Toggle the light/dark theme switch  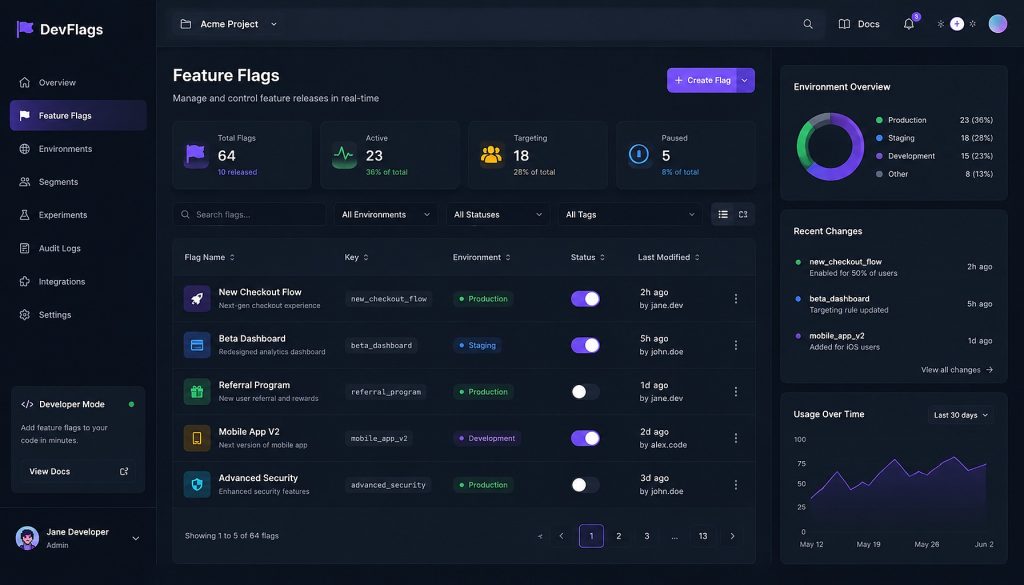click(957, 24)
